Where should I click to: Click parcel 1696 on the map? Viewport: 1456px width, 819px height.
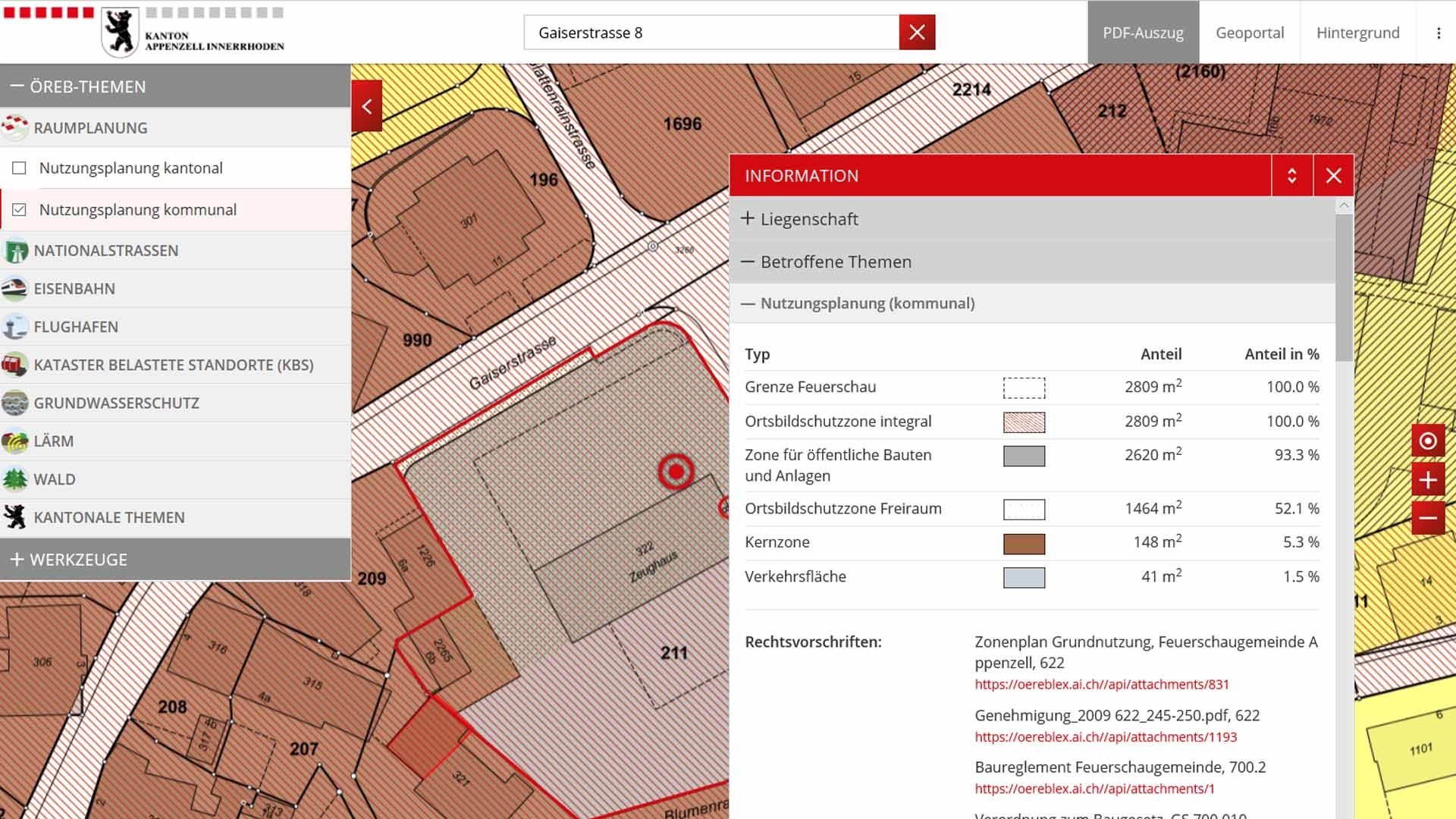(x=682, y=124)
